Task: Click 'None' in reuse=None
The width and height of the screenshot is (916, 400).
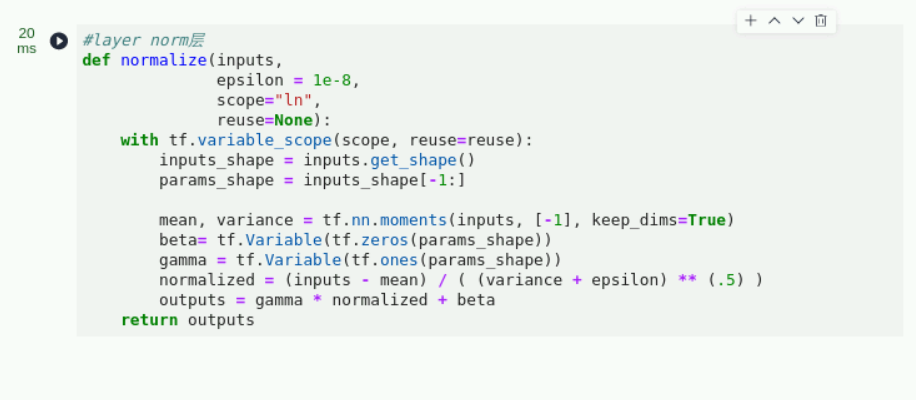Action: click(294, 120)
